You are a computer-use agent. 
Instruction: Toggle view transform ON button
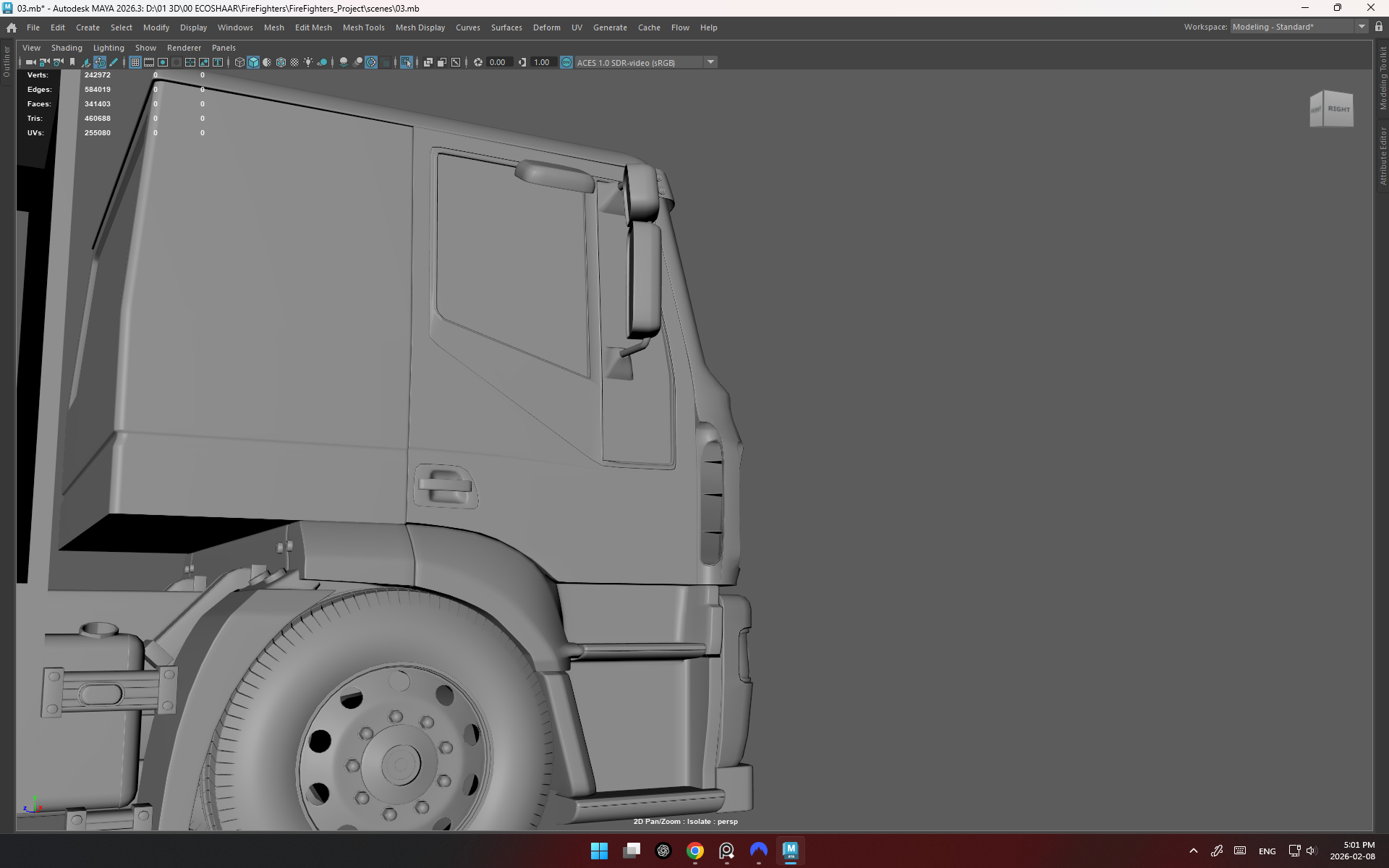(x=566, y=62)
